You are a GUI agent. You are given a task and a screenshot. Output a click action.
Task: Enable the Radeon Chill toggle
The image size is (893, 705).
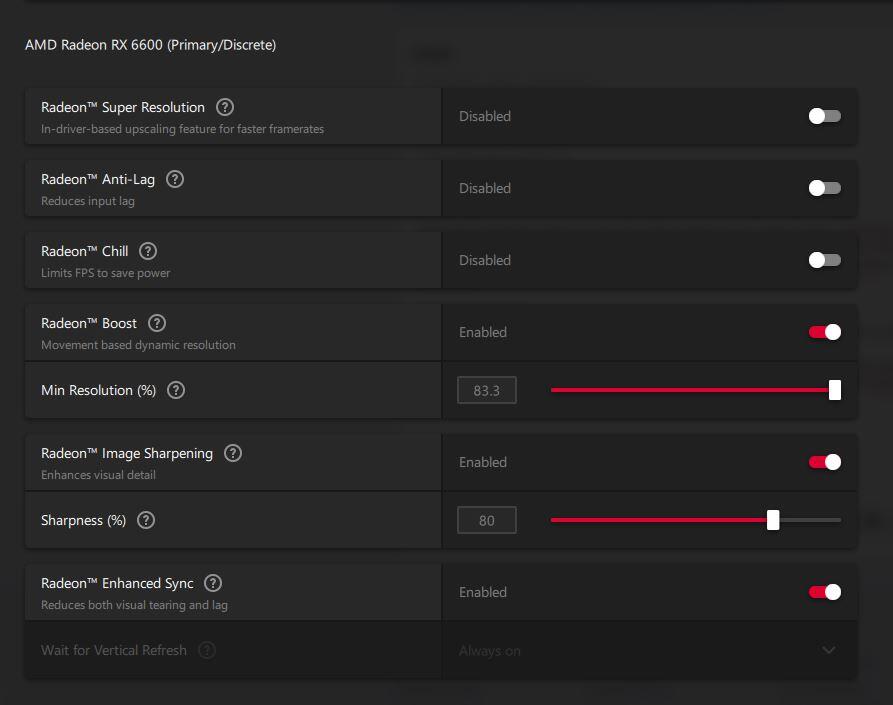click(x=825, y=260)
